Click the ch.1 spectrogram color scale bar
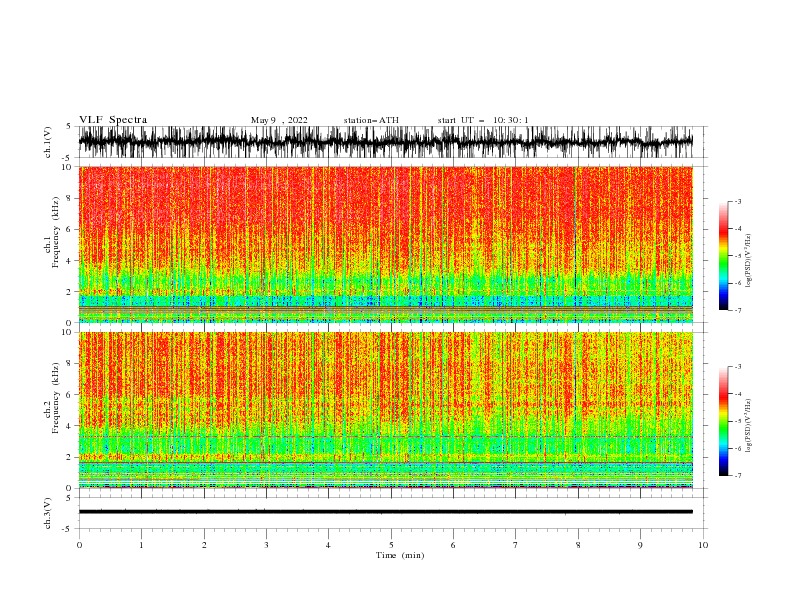The height and width of the screenshot is (612, 792). click(723, 256)
